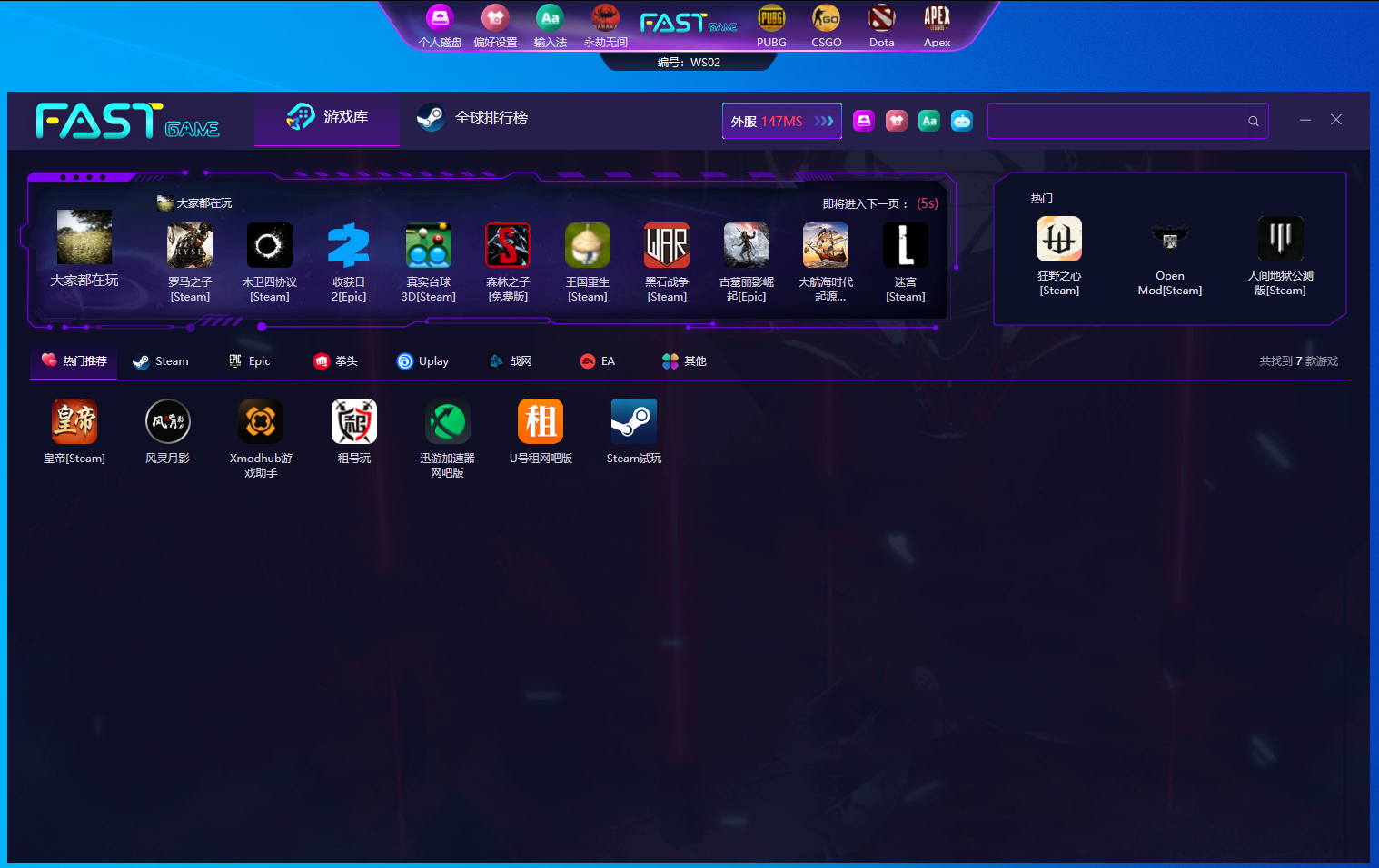Image resolution: width=1379 pixels, height=868 pixels.
Task: Open 罗马之子[Steam] game
Action: pos(190,262)
